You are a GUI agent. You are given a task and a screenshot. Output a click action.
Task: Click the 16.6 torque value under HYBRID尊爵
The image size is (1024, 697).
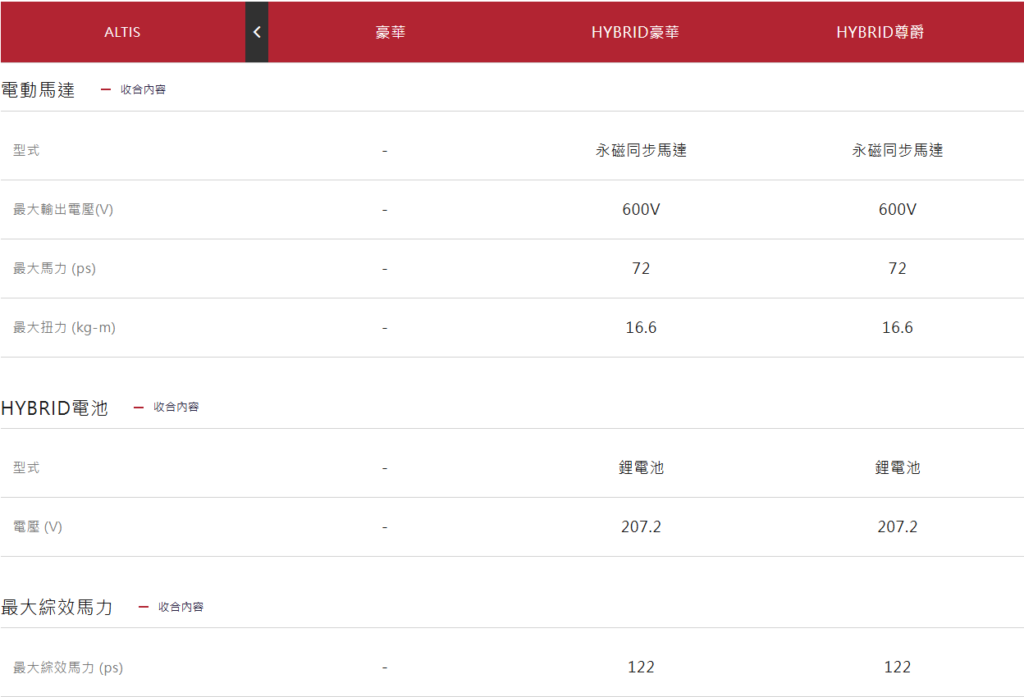tap(897, 327)
